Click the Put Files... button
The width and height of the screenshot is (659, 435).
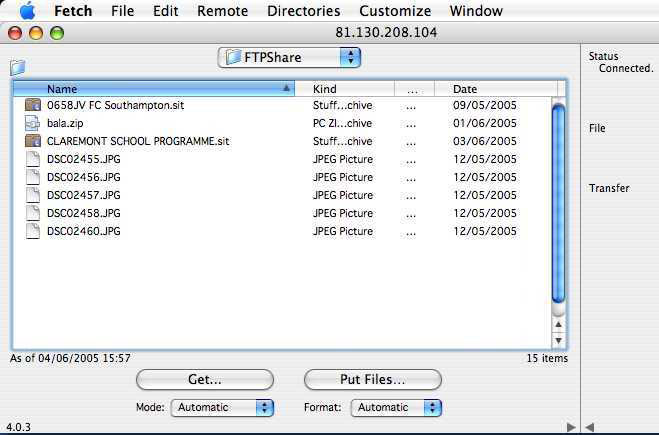coord(372,380)
